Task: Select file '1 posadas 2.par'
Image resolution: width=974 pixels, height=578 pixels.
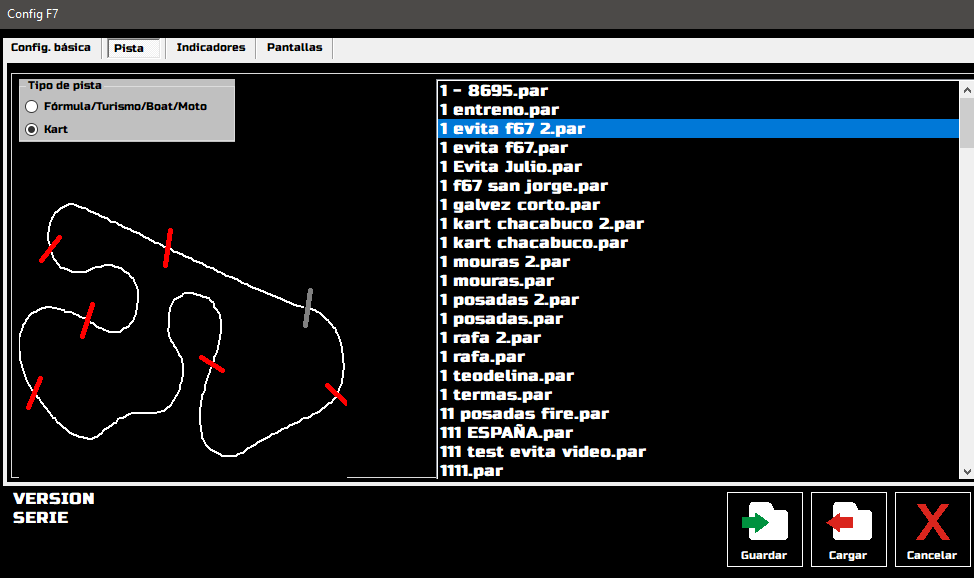Action: (x=699, y=300)
